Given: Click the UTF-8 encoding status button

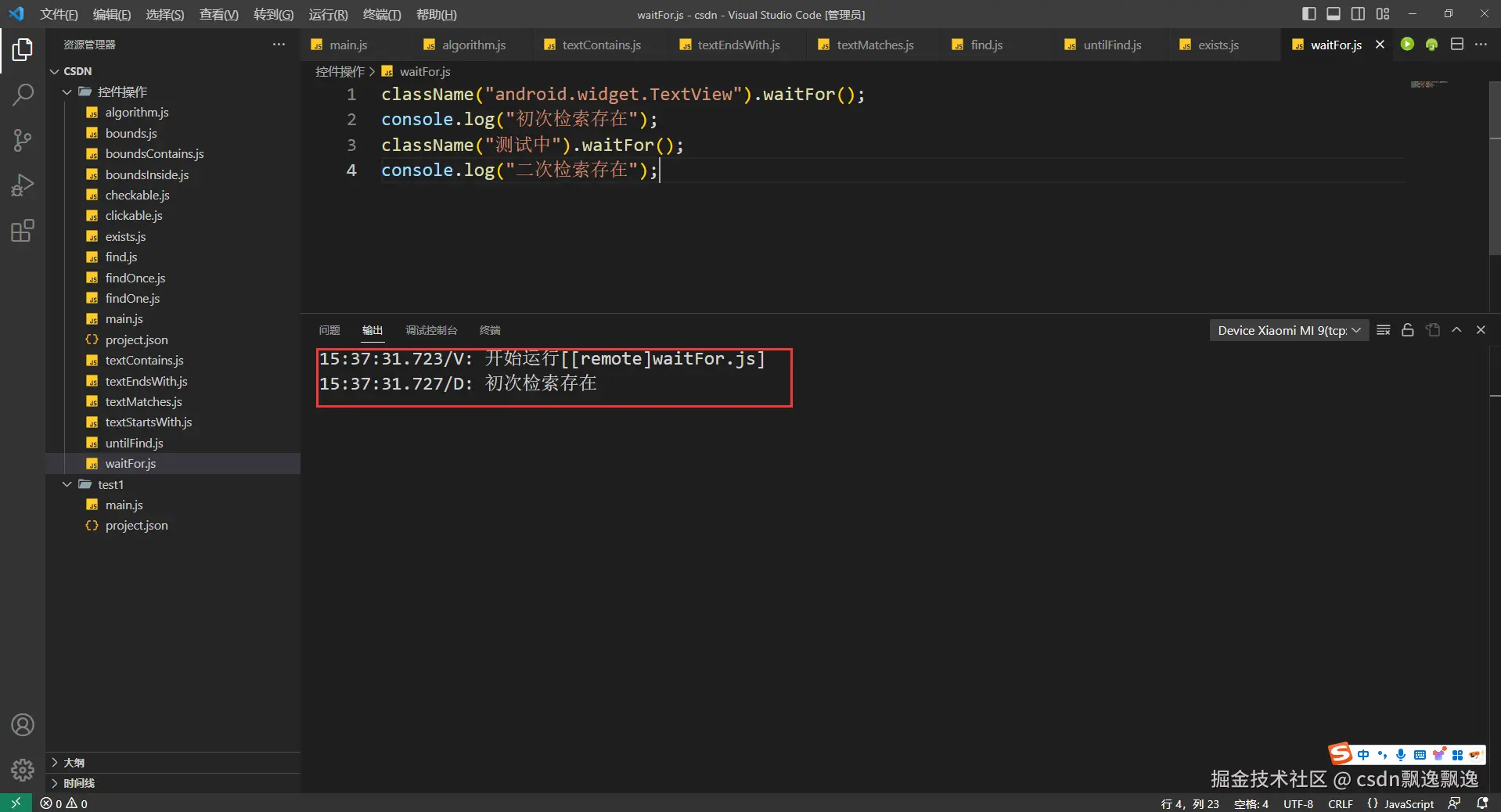Looking at the screenshot, I should tap(1298, 803).
